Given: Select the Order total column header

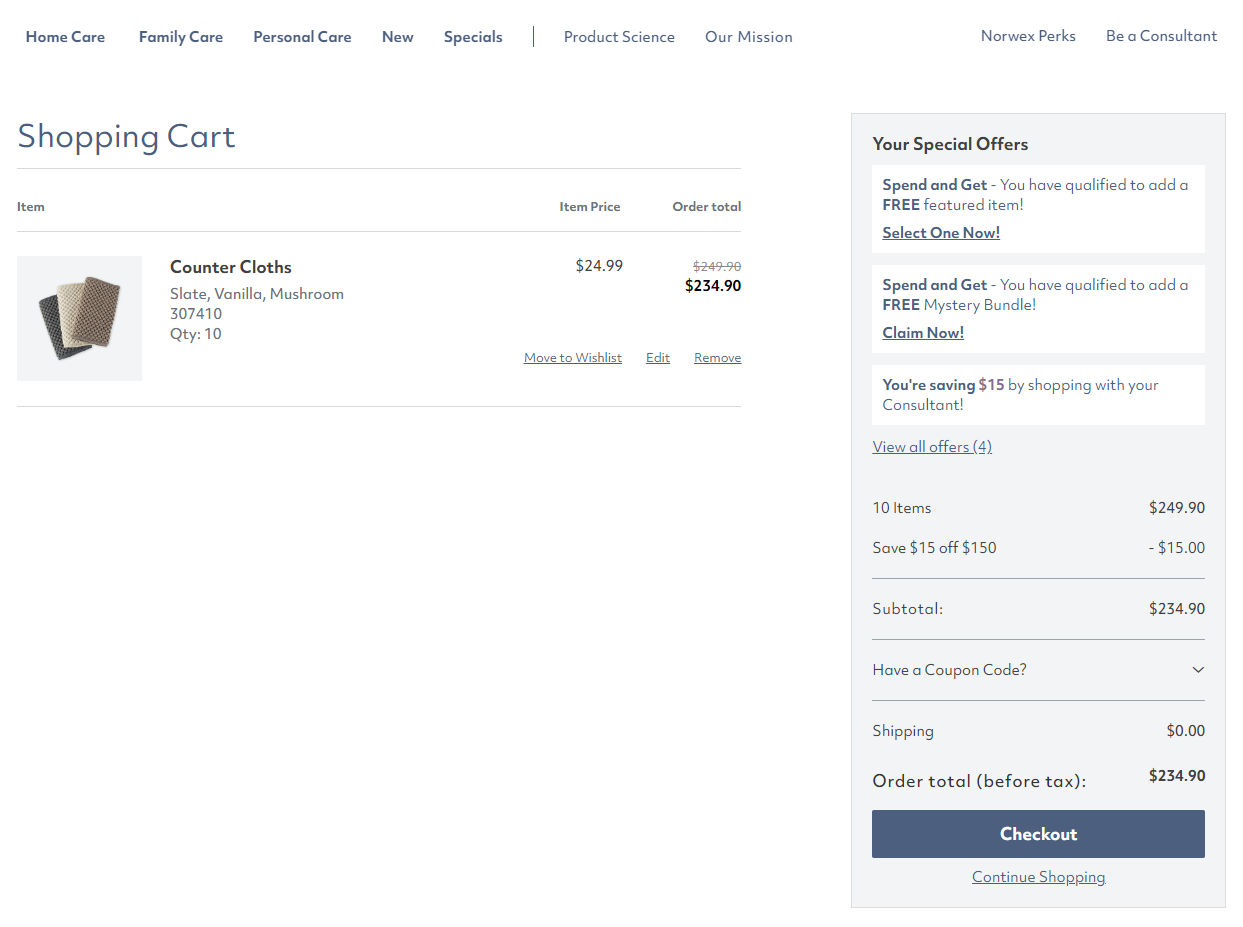Looking at the screenshot, I should coord(707,207).
